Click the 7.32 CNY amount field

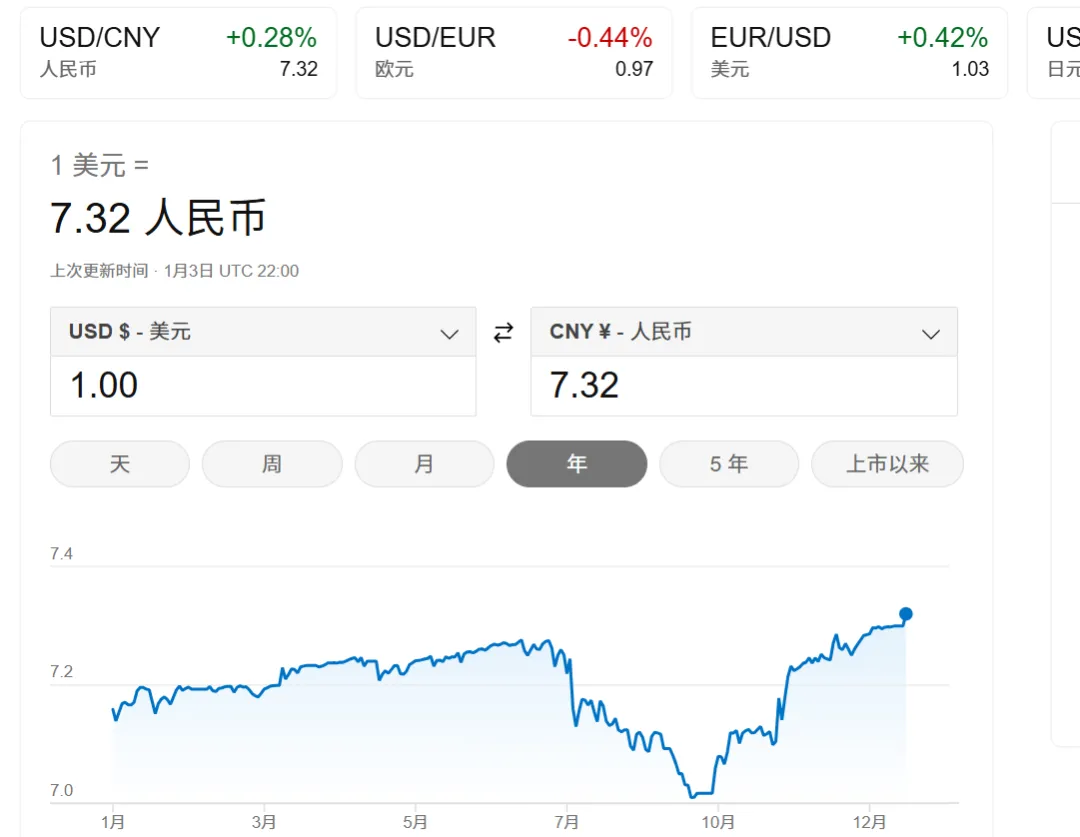pos(744,386)
